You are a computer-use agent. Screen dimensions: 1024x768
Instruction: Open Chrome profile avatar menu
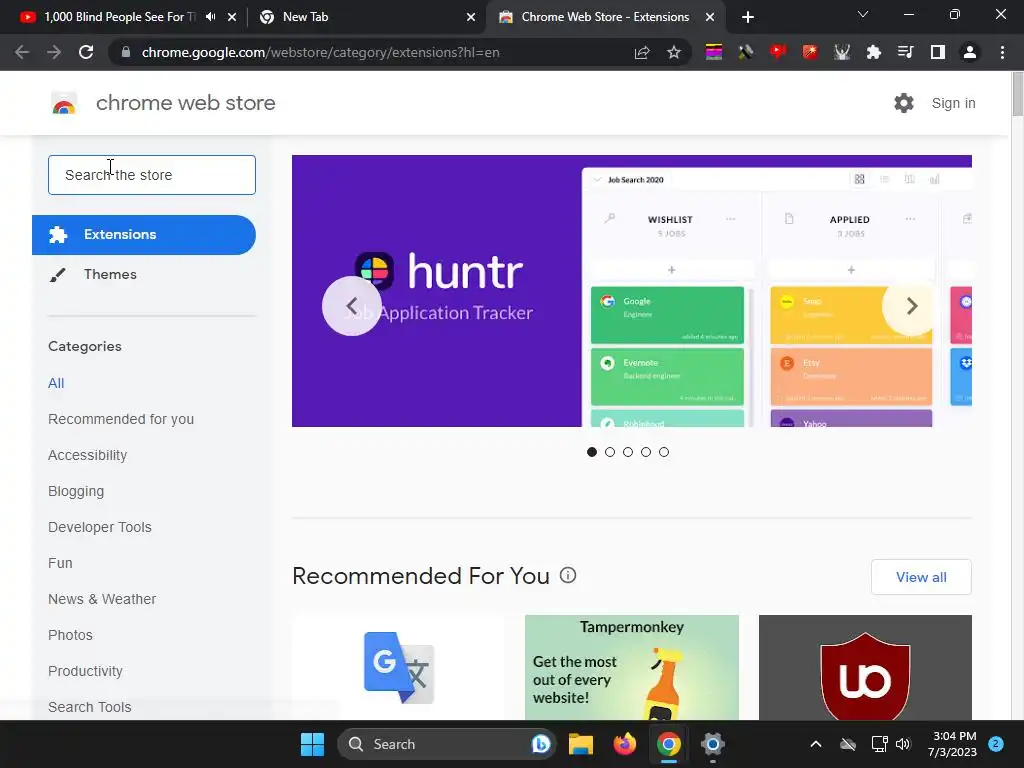pos(970,52)
